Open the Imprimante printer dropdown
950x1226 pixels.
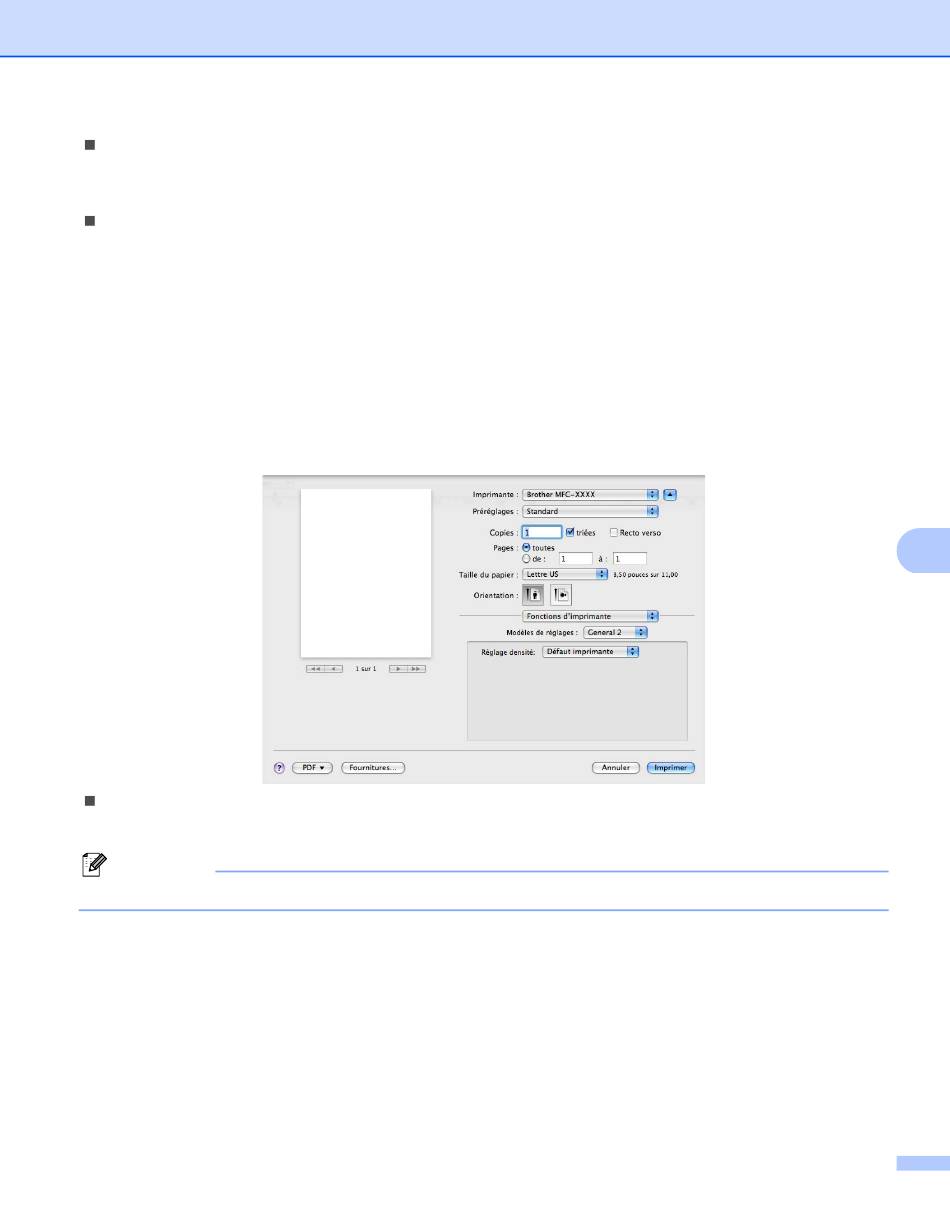590,494
